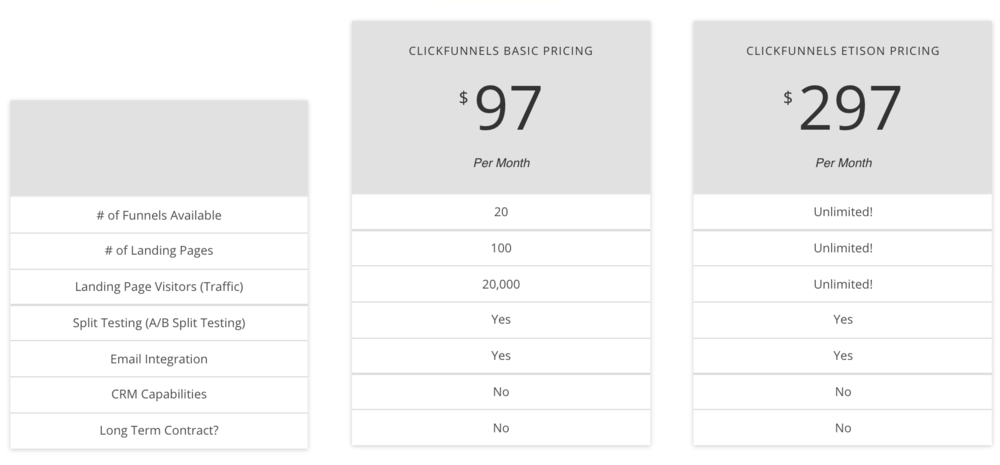Click the '20' funnels value in Basic plan

pos(501,212)
